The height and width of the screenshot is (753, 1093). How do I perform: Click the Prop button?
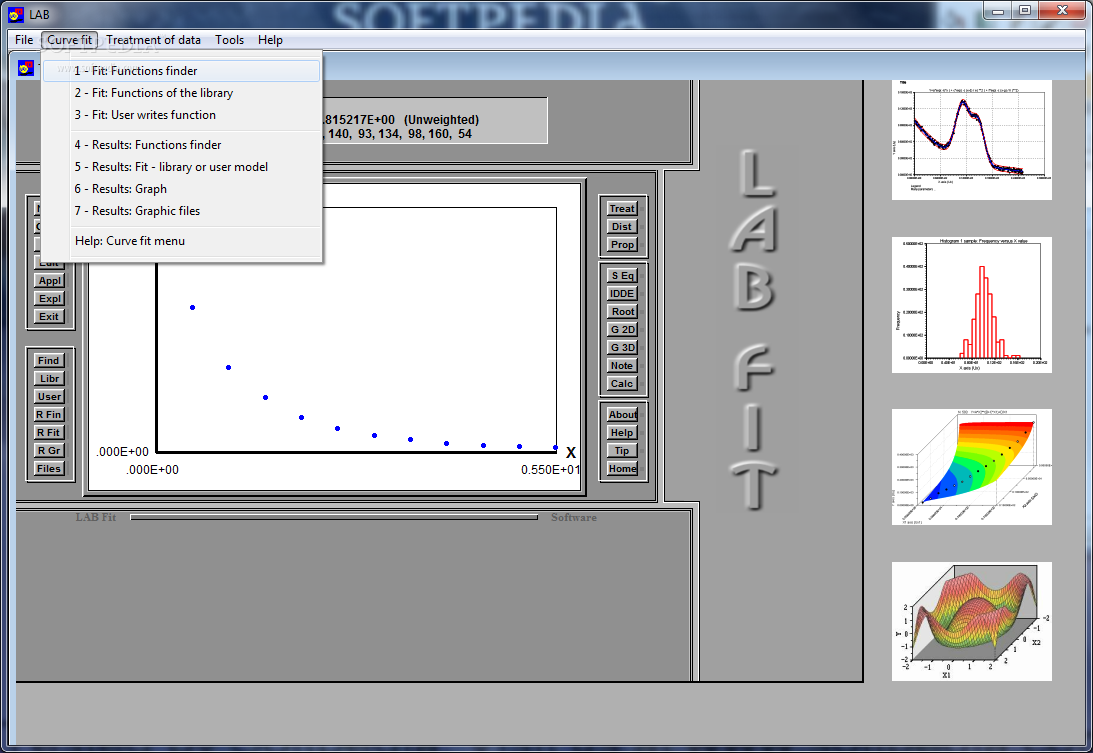click(x=622, y=245)
